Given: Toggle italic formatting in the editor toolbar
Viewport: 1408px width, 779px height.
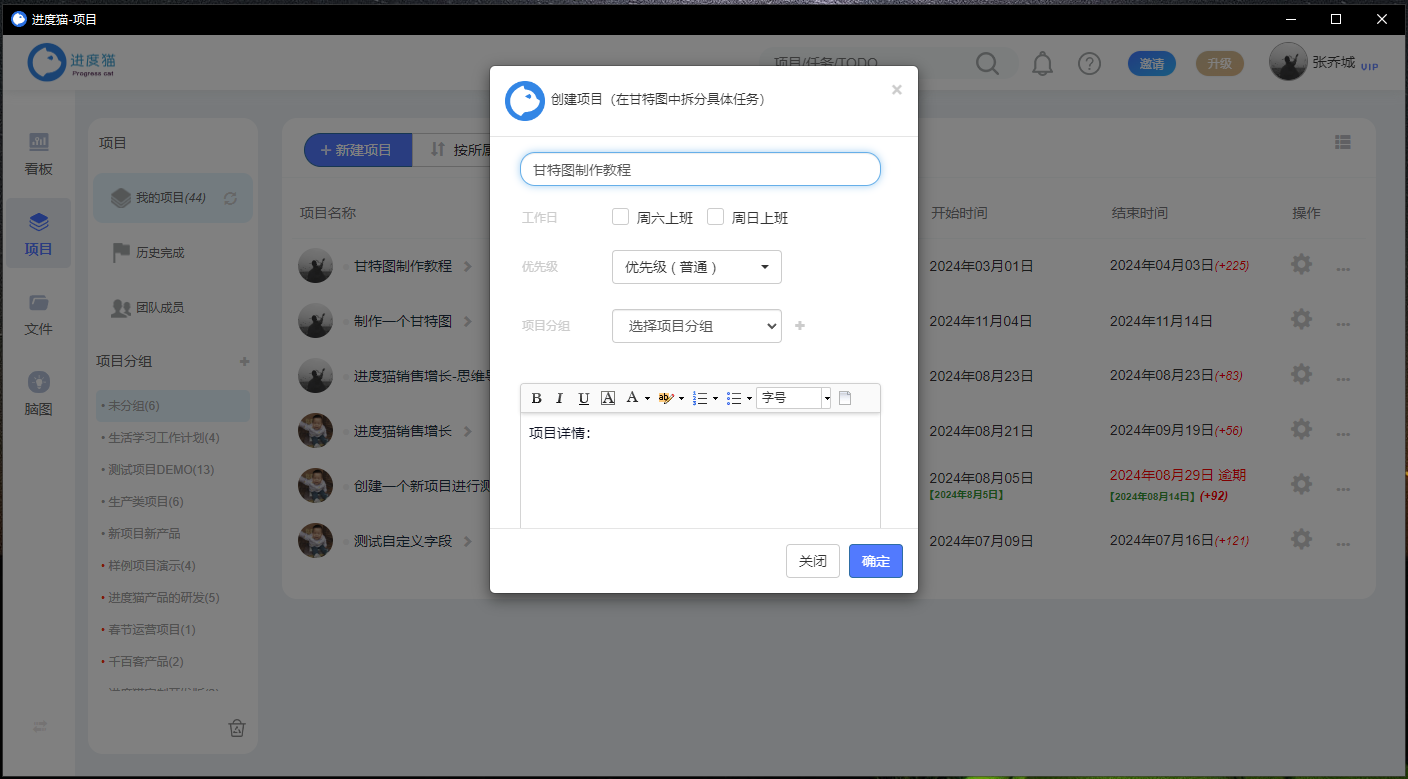Looking at the screenshot, I should [x=560, y=398].
